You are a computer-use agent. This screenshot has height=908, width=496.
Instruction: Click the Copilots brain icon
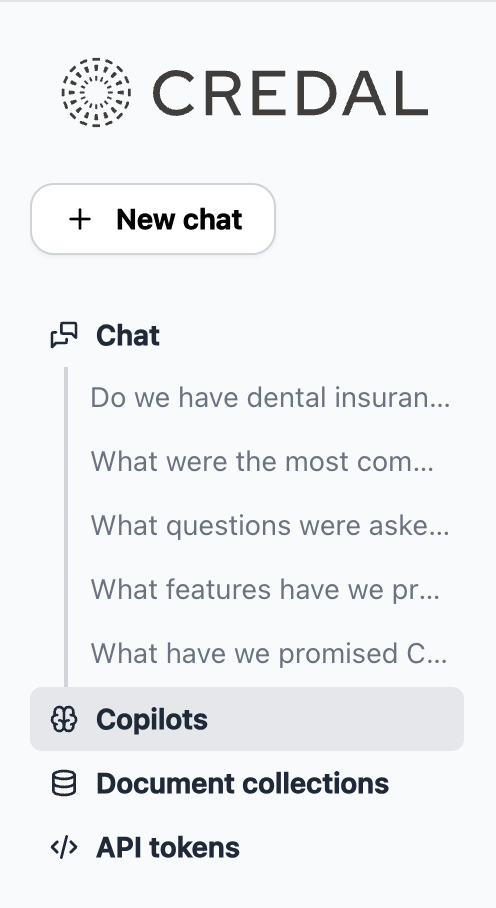pyautogui.click(x=64, y=719)
